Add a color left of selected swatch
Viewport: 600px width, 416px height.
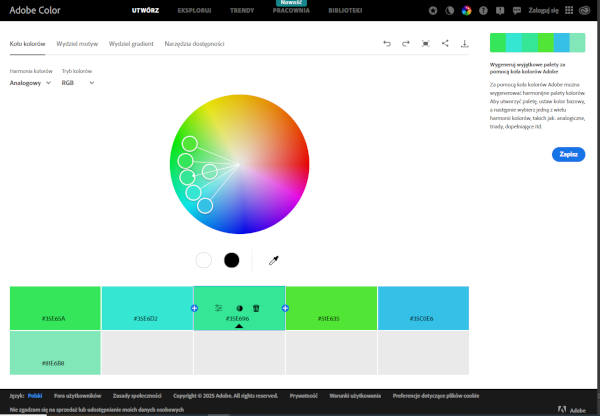tap(194, 308)
